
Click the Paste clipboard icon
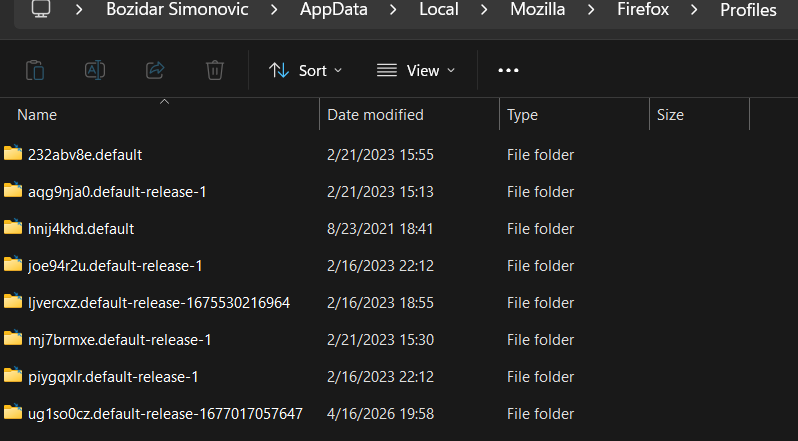(35, 70)
